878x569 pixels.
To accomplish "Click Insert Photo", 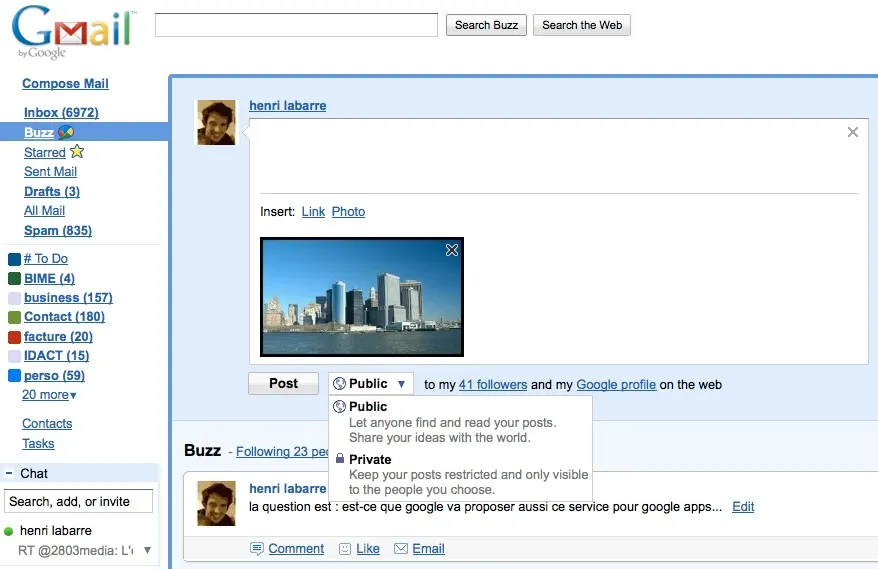I will pyautogui.click(x=348, y=212).
